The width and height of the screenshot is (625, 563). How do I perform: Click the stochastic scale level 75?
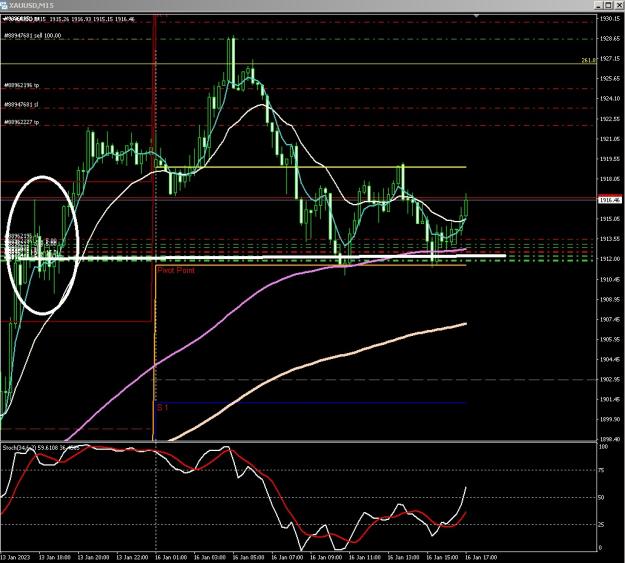[x=602, y=470]
